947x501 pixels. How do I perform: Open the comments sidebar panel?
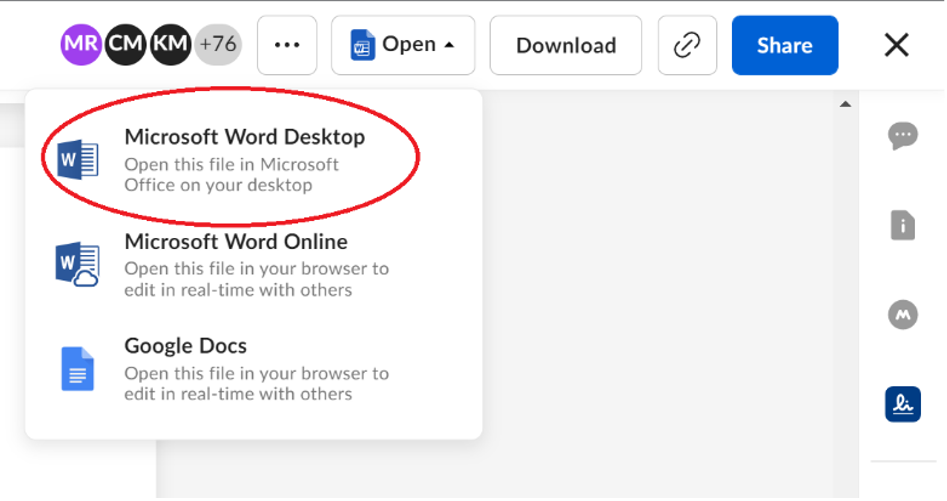click(903, 136)
